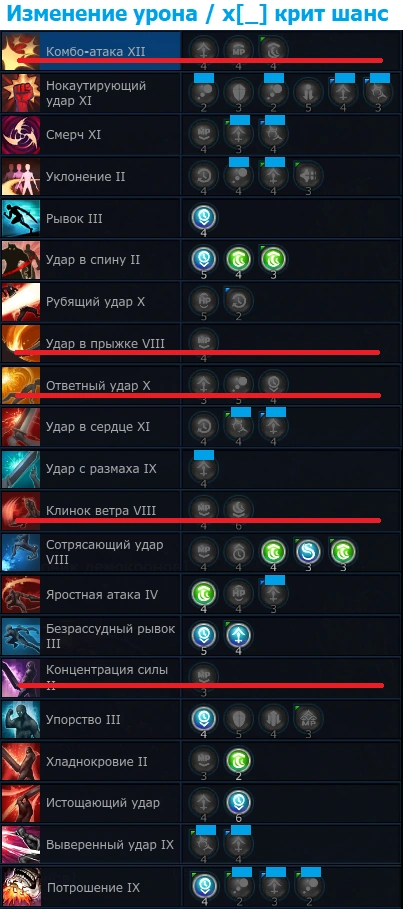Select the blue glyph in Упорство III row
Viewport: 403px width, 909px height.
204,719
